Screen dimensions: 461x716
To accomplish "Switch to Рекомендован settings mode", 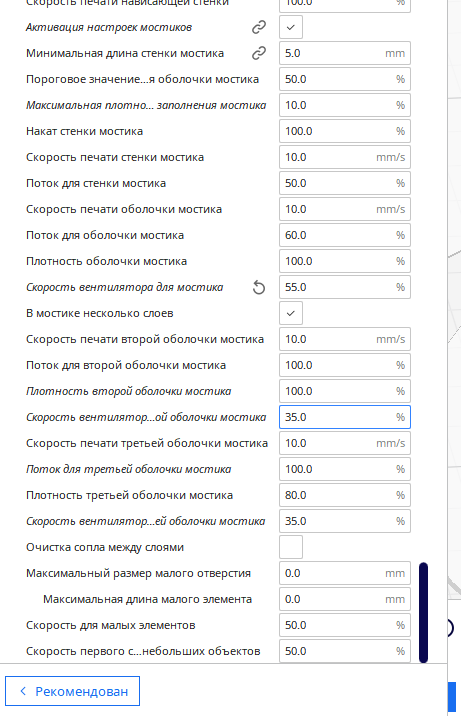I will click(73, 691).
